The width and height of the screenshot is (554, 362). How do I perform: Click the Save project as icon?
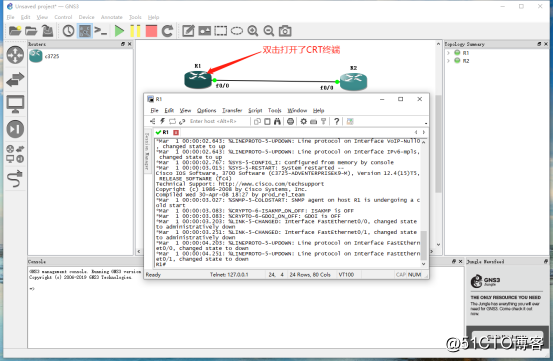(47, 31)
